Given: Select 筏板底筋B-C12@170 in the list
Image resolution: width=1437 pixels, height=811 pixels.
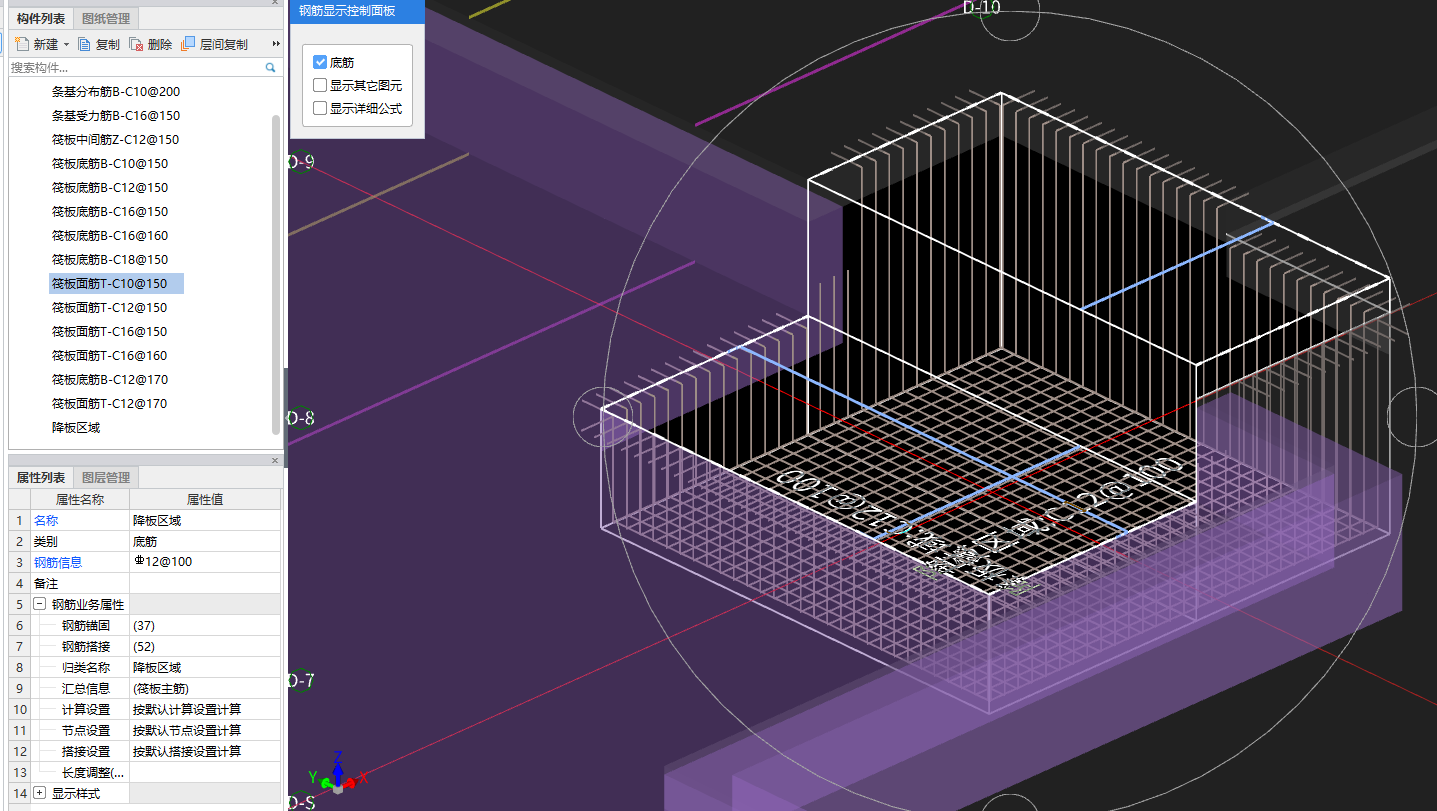Looking at the screenshot, I should pyautogui.click(x=110, y=379).
